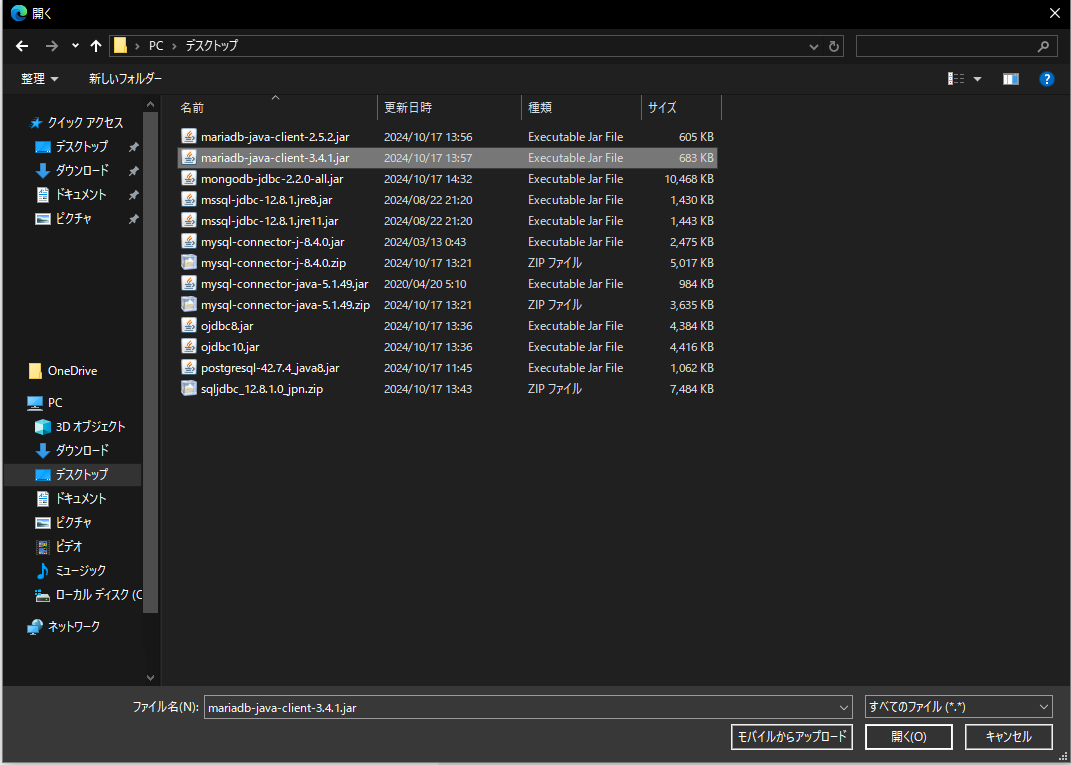Open the 整理 menu
The height and width of the screenshot is (765, 1071).
pos(40,79)
